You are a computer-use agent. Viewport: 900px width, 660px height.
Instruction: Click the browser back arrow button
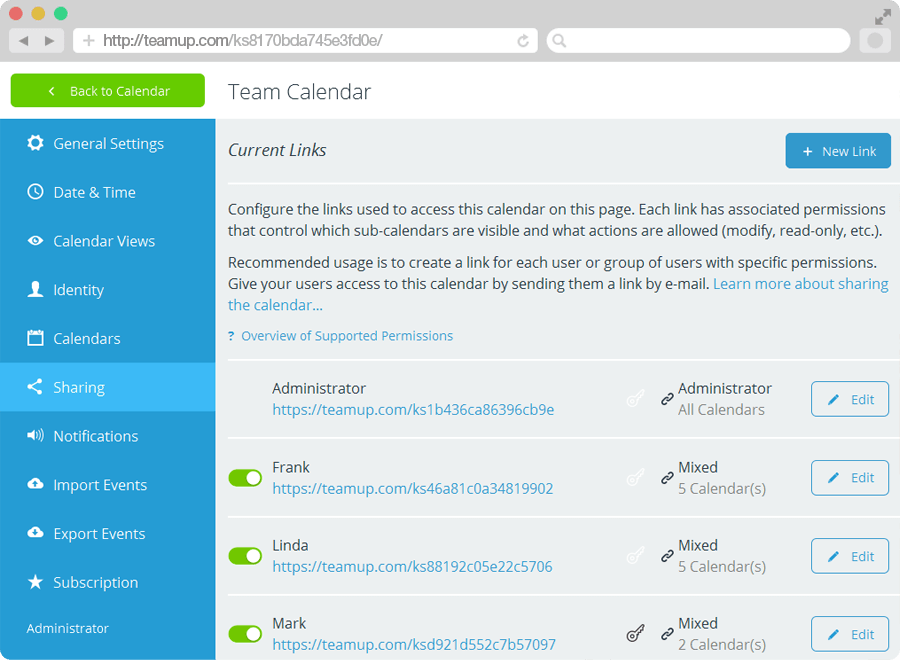(x=24, y=41)
